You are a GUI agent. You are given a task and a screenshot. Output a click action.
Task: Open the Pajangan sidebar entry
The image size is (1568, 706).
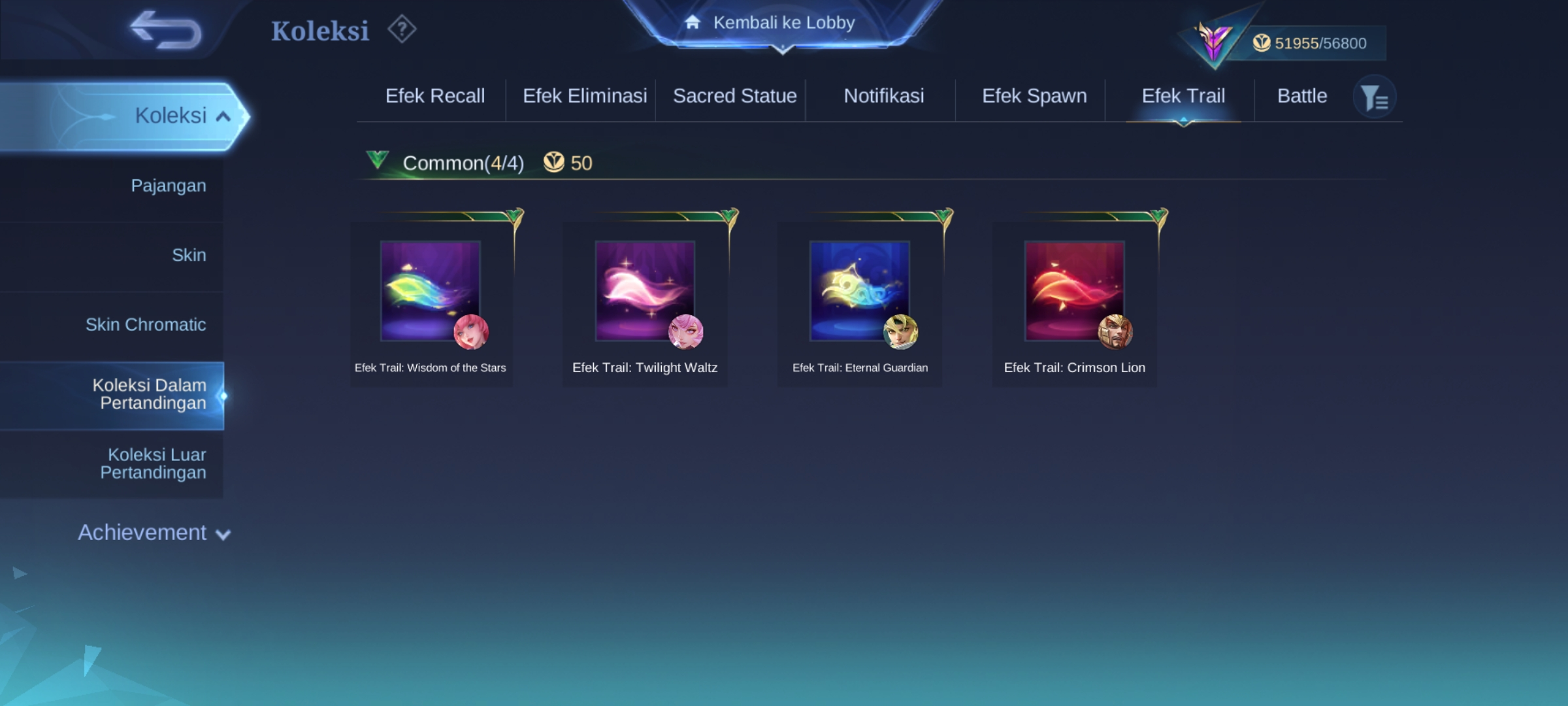point(169,186)
